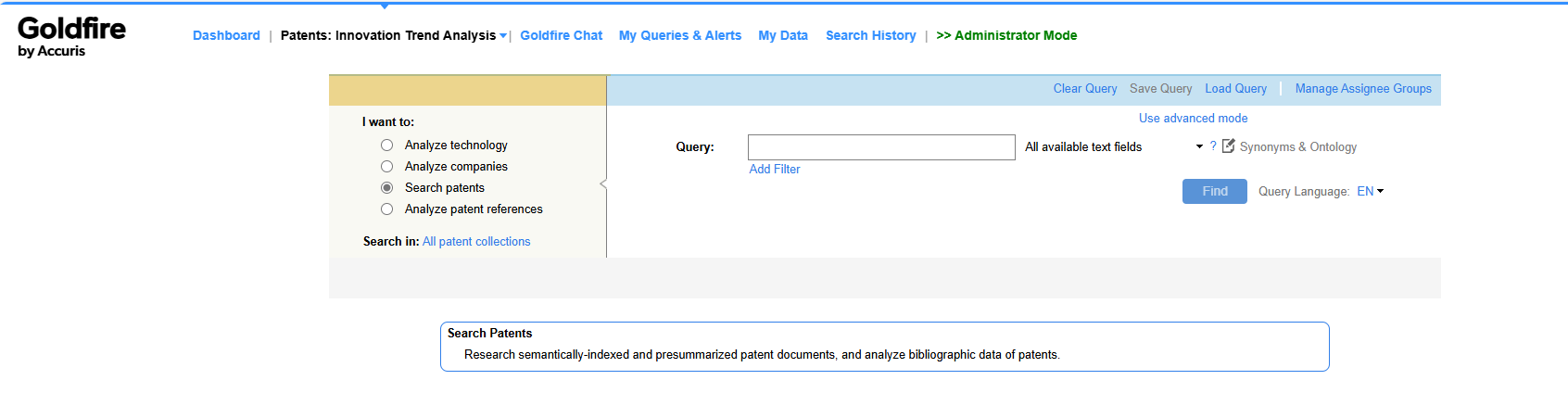Click inside the Query text field

click(x=880, y=147)
